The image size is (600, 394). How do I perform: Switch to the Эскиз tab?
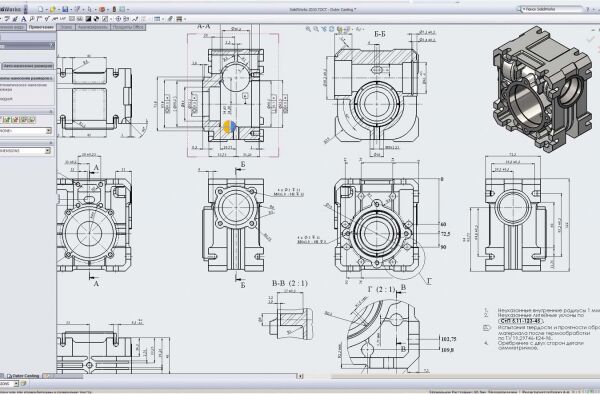66,27
